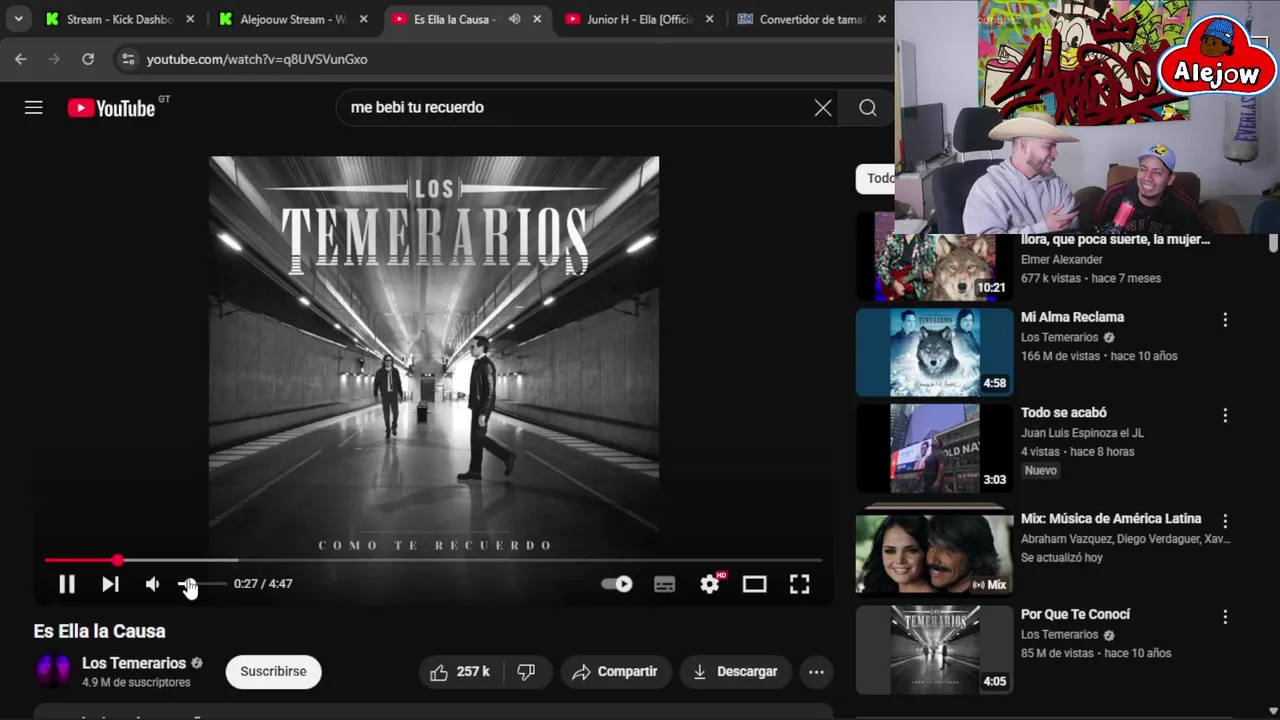Click the Descargar download button

pyautogui.click(x=735, y=672)
